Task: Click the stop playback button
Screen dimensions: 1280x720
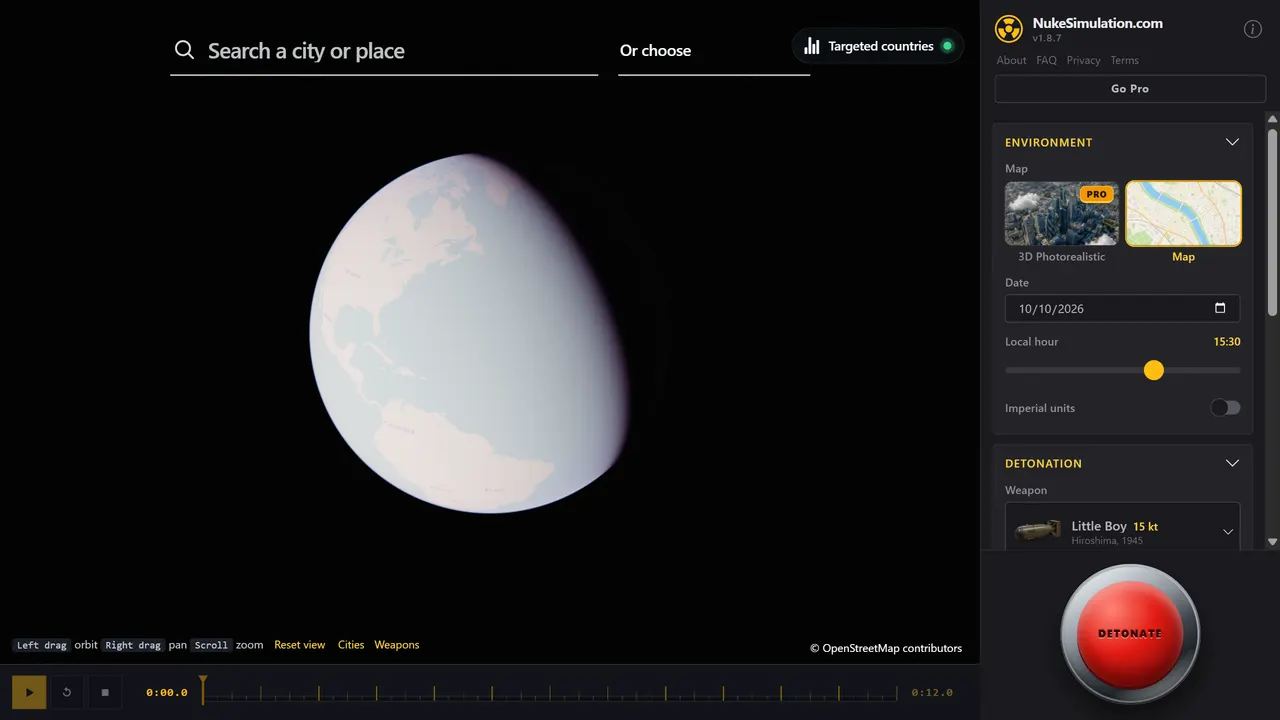Action: [x=105, y=692]
